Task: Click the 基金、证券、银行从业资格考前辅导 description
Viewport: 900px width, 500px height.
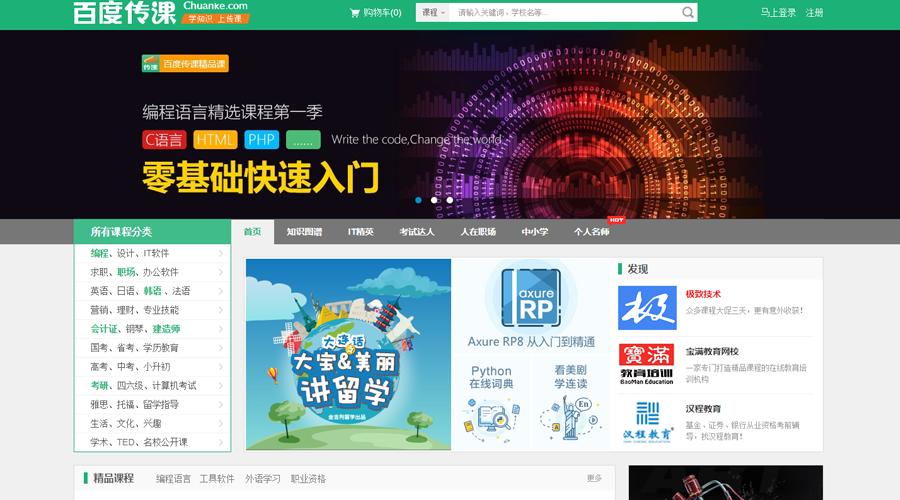Action: point(742,431)
